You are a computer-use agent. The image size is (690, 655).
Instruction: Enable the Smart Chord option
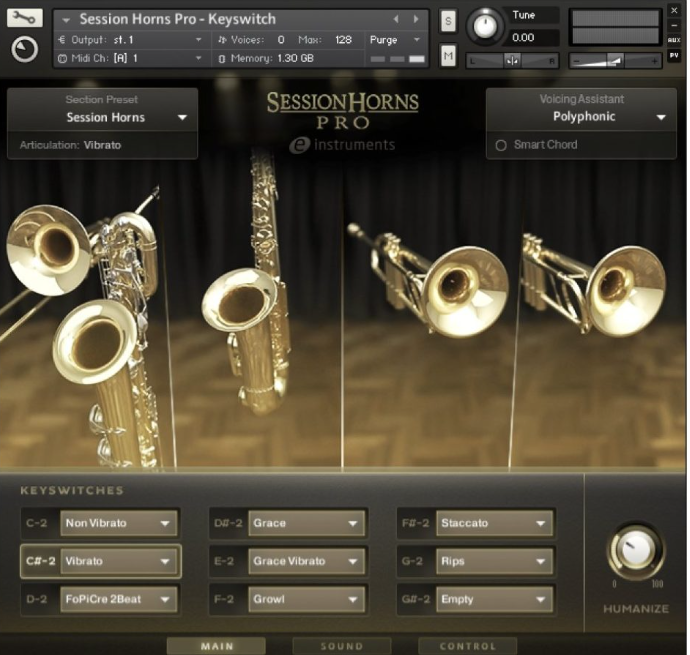[501, 145]
